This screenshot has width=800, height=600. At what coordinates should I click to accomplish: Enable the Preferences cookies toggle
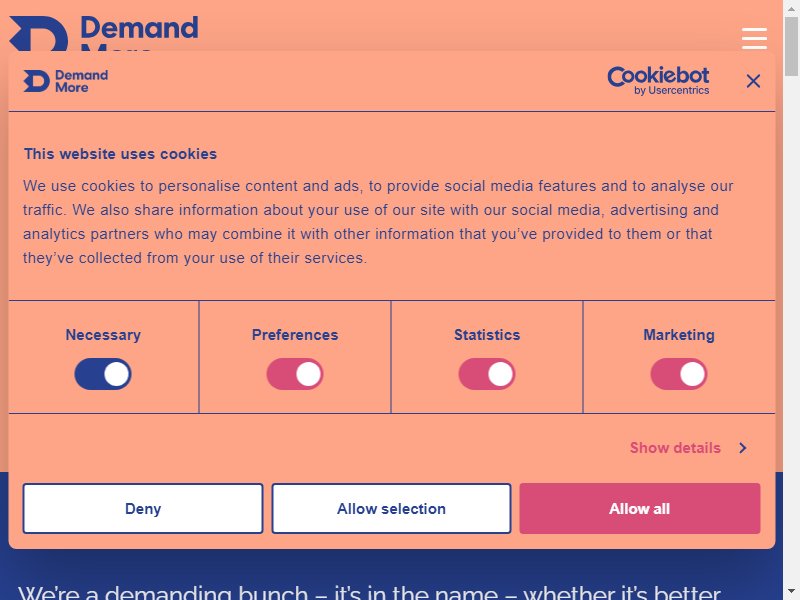[x=295, y=374]
